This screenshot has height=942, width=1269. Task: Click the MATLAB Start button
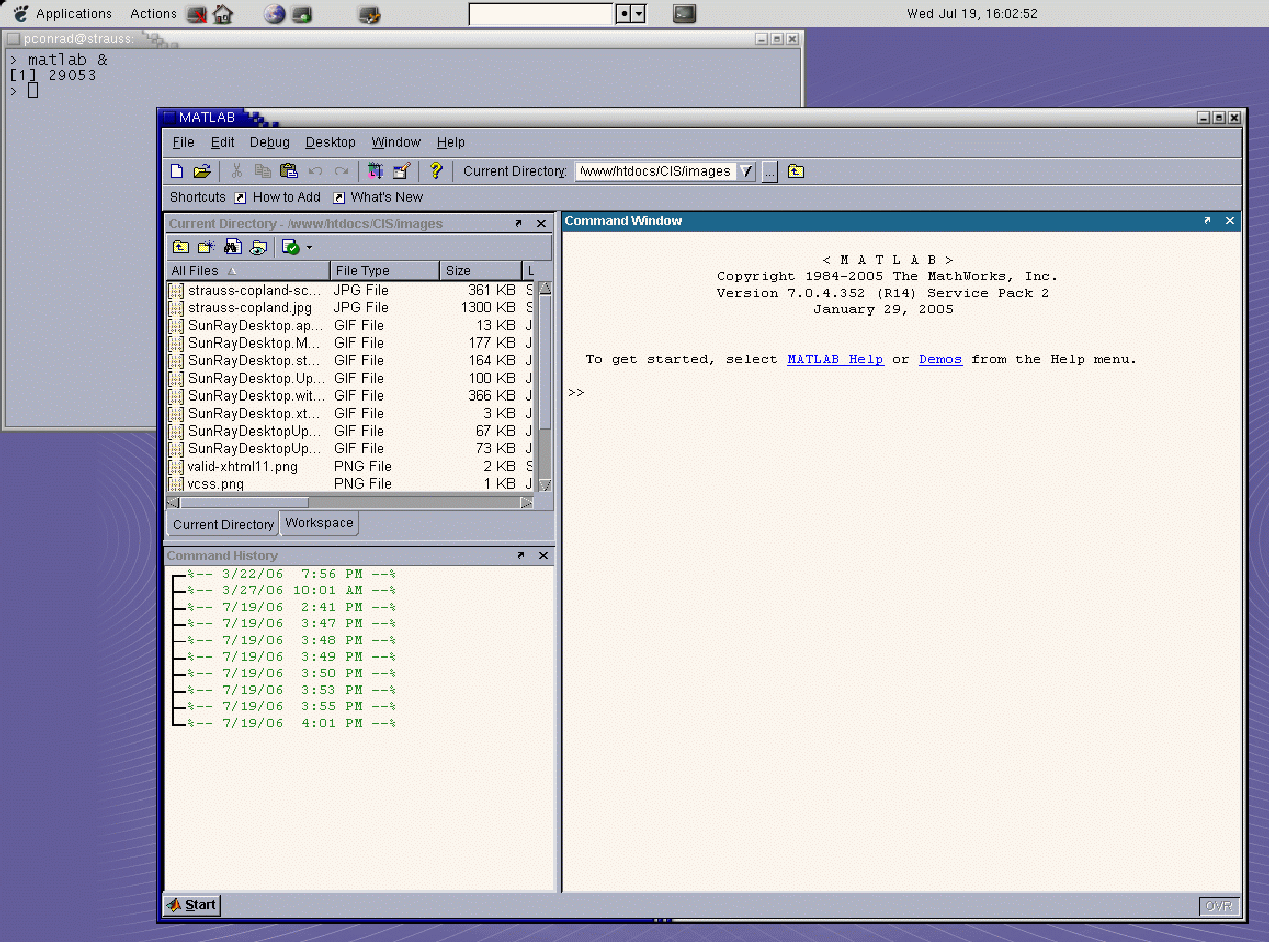(192, 905)
